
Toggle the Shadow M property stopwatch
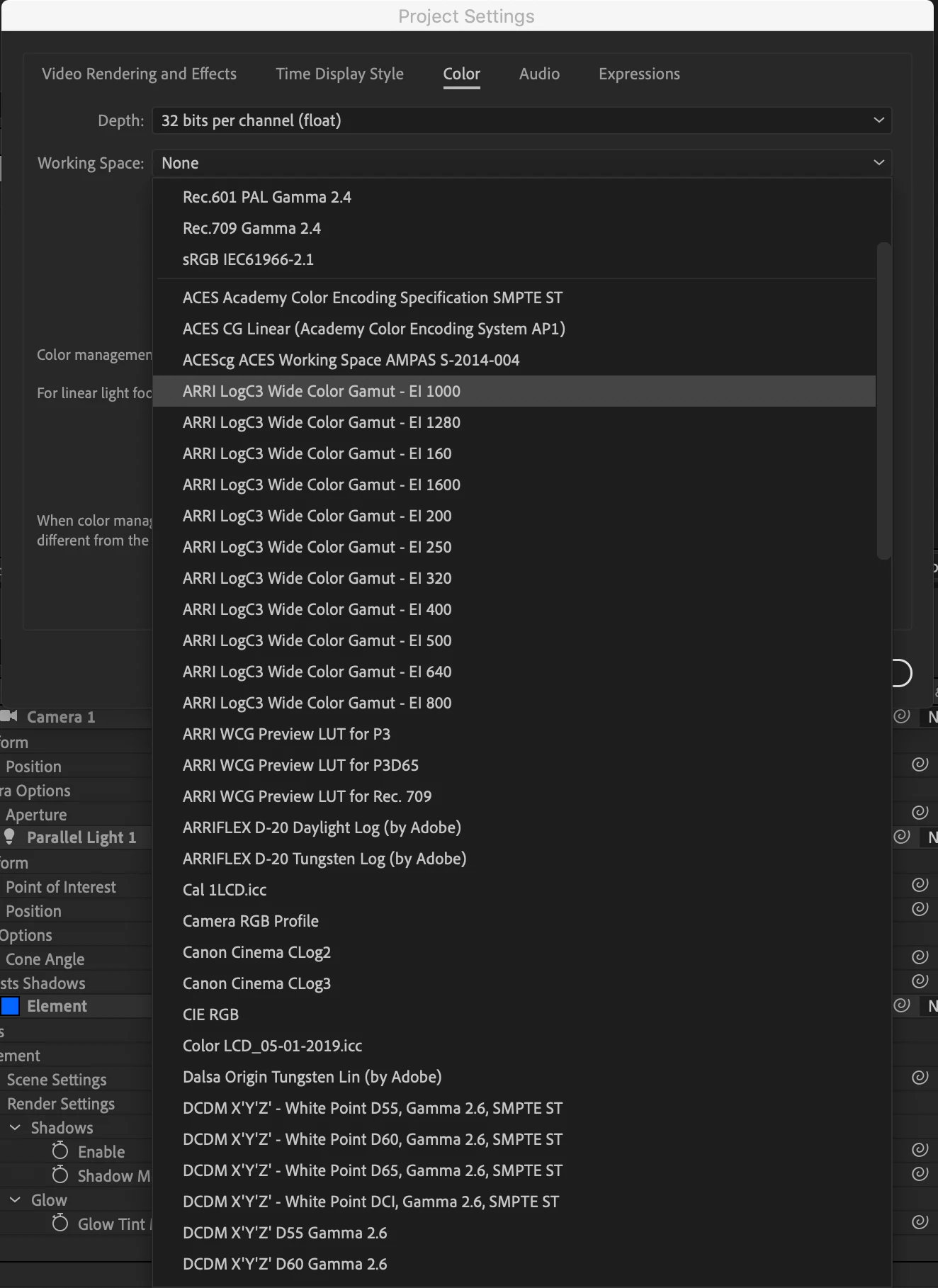click(60, 1175)
